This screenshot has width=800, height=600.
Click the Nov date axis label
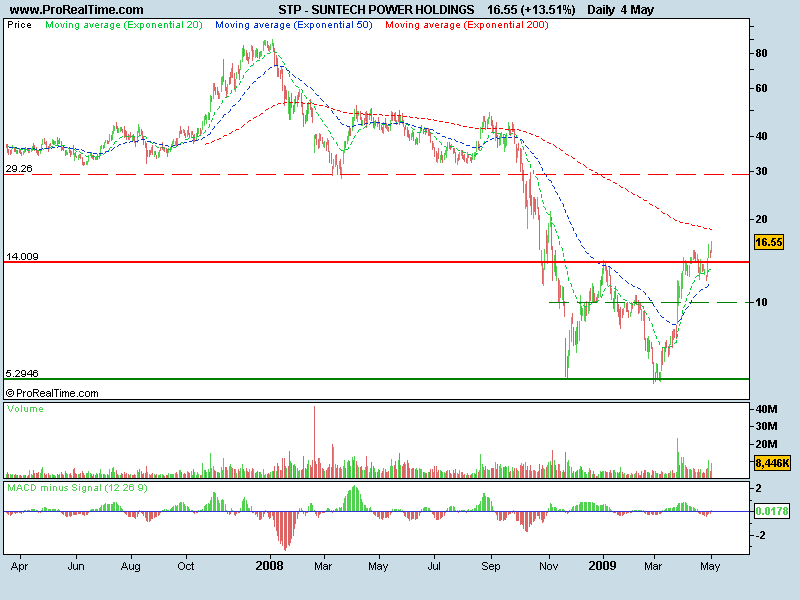pyautogui.click(x=549, y=566)
